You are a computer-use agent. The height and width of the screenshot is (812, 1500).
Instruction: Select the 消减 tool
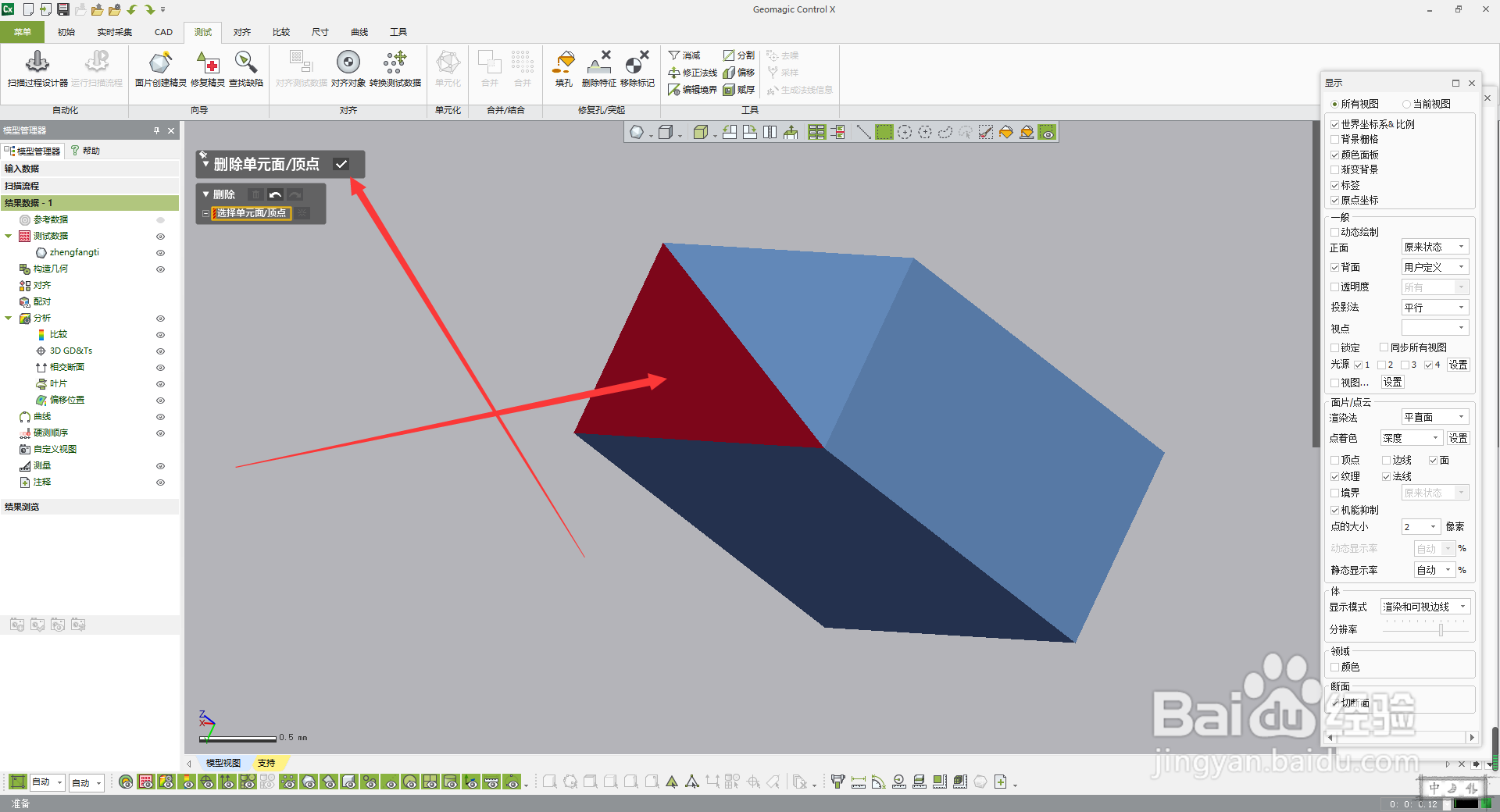click(684, 55)
